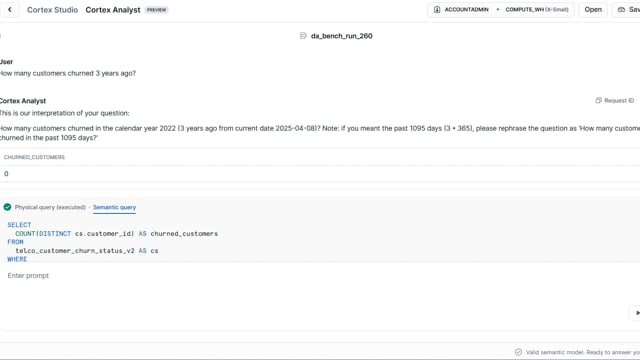Copy the Request ID via its icon

click(598, 100)
